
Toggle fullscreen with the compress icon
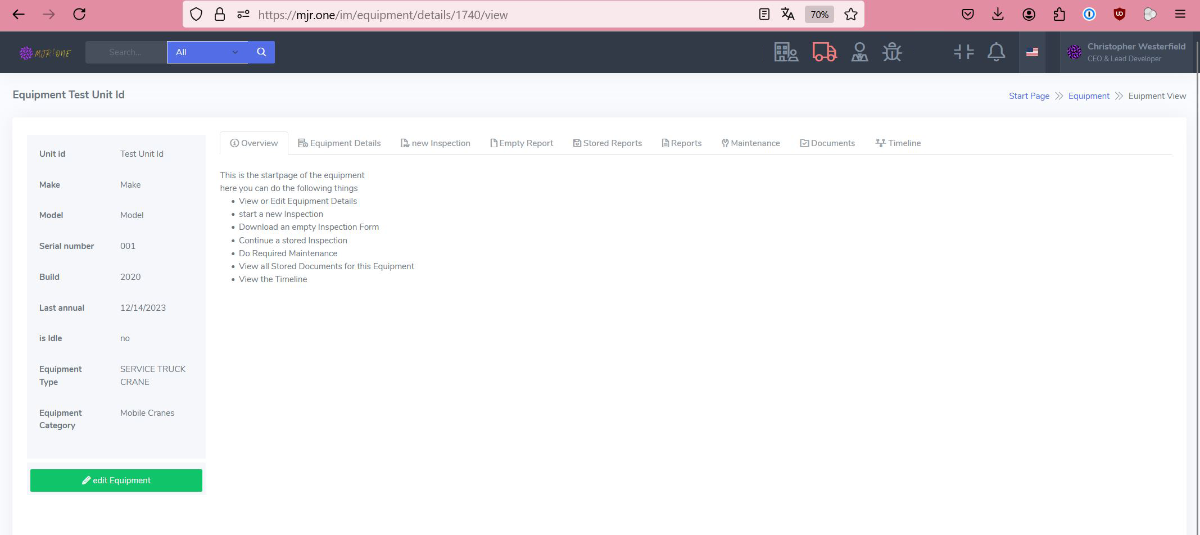coord(963,52)
